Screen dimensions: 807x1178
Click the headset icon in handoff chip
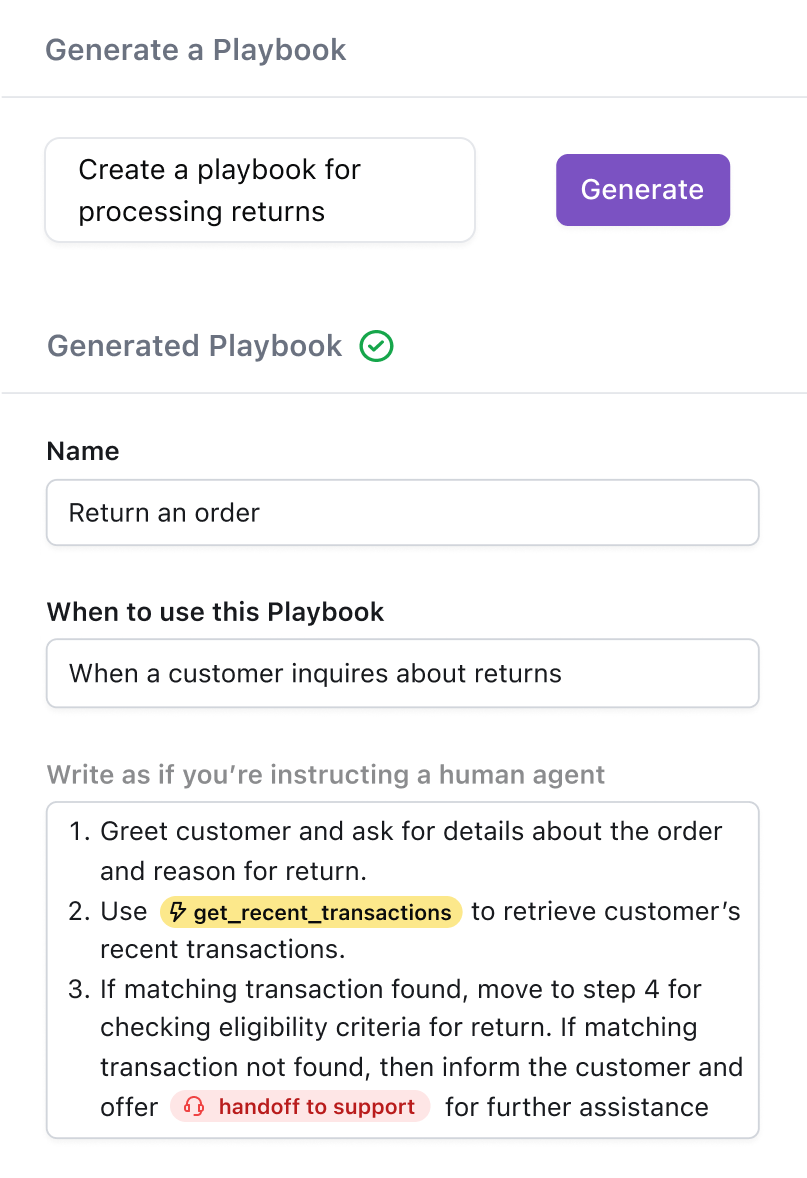[x=195, y=1107]
